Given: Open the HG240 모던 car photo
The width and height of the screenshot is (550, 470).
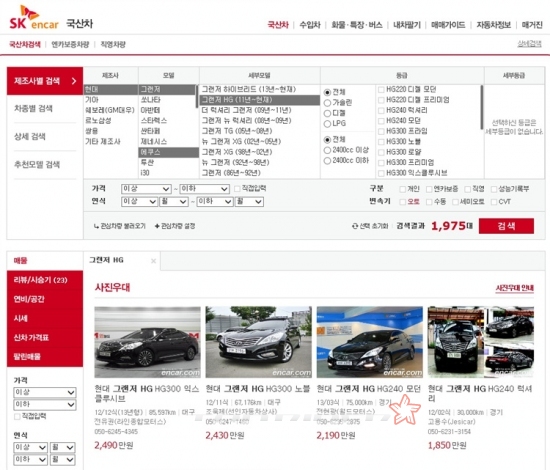Looking at the screenshot, I should pos(370,342).
